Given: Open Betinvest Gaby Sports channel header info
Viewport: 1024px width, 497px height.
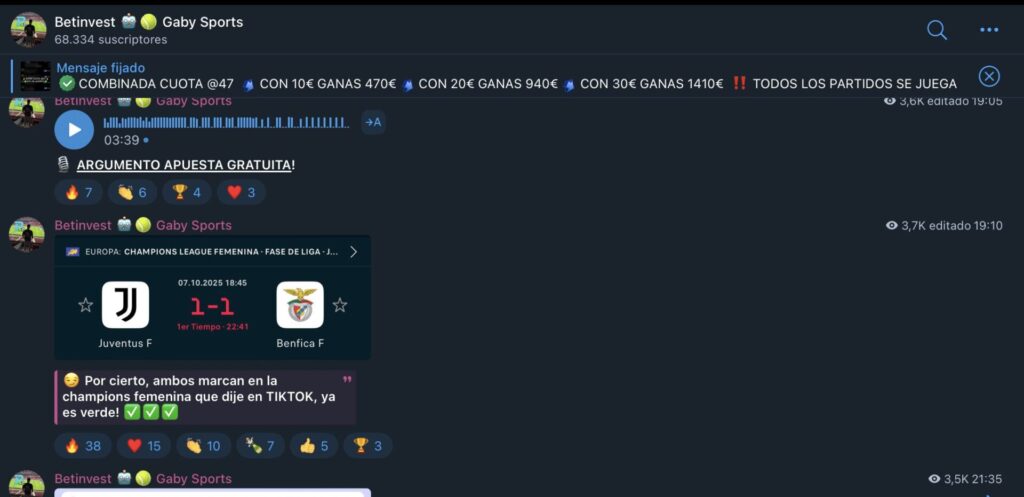Looking at the screenshot, I should (149, 29).
